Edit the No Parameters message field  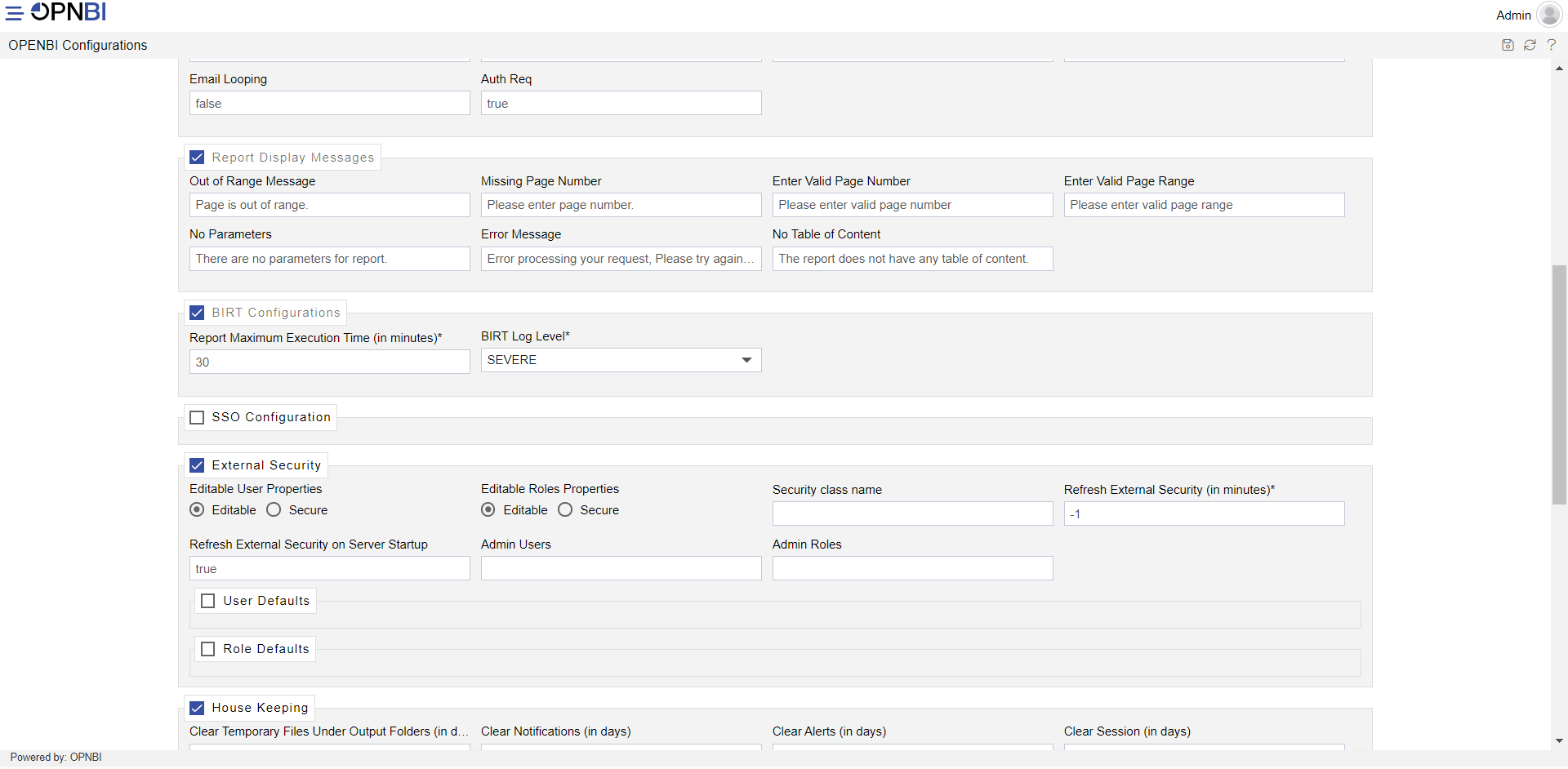click(x=330, y=259)
